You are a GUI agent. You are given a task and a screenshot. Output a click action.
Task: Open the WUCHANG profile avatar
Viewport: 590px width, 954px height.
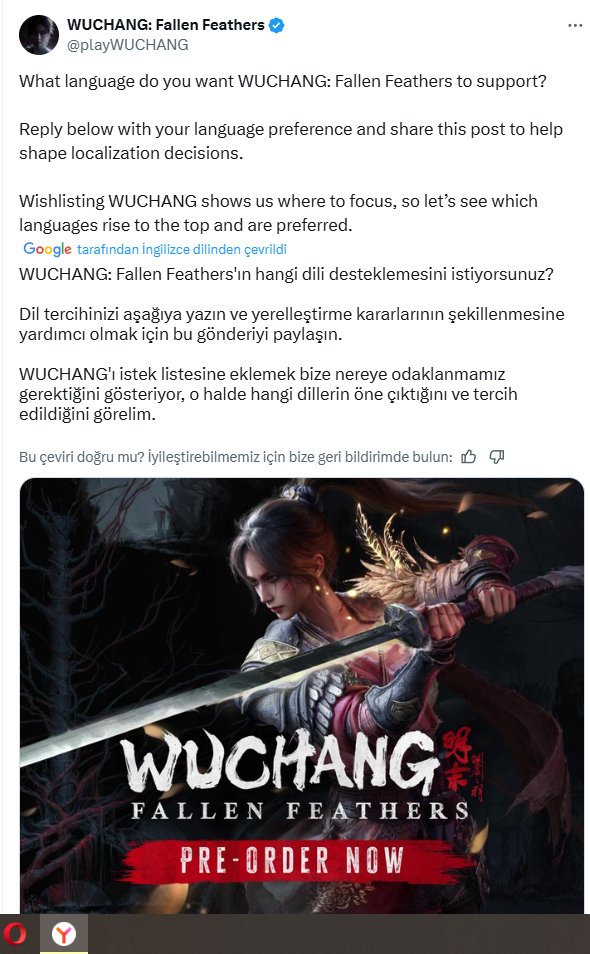click(39, 35)
